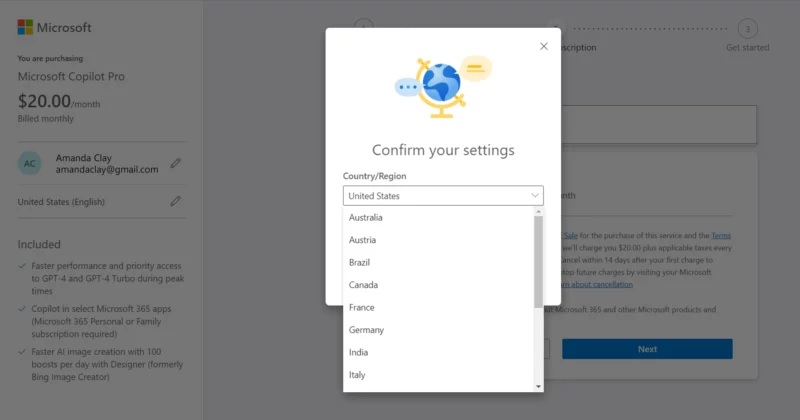Select Austria from the country list
Screen dimensions: 800x420
438,240
